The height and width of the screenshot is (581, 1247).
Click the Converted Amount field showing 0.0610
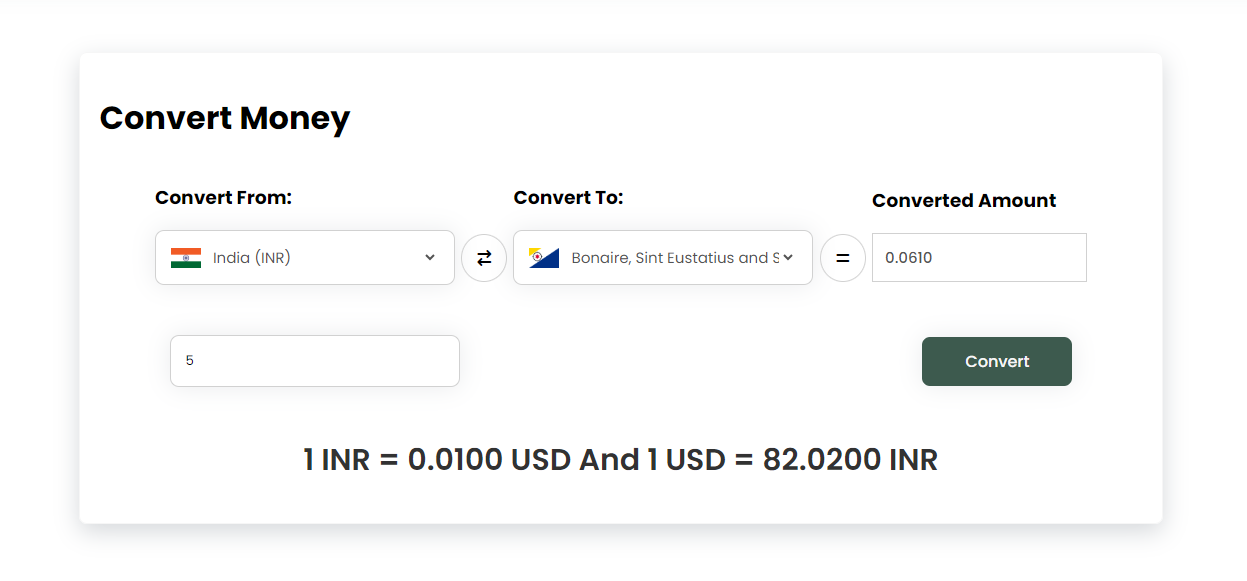point(978,258)
